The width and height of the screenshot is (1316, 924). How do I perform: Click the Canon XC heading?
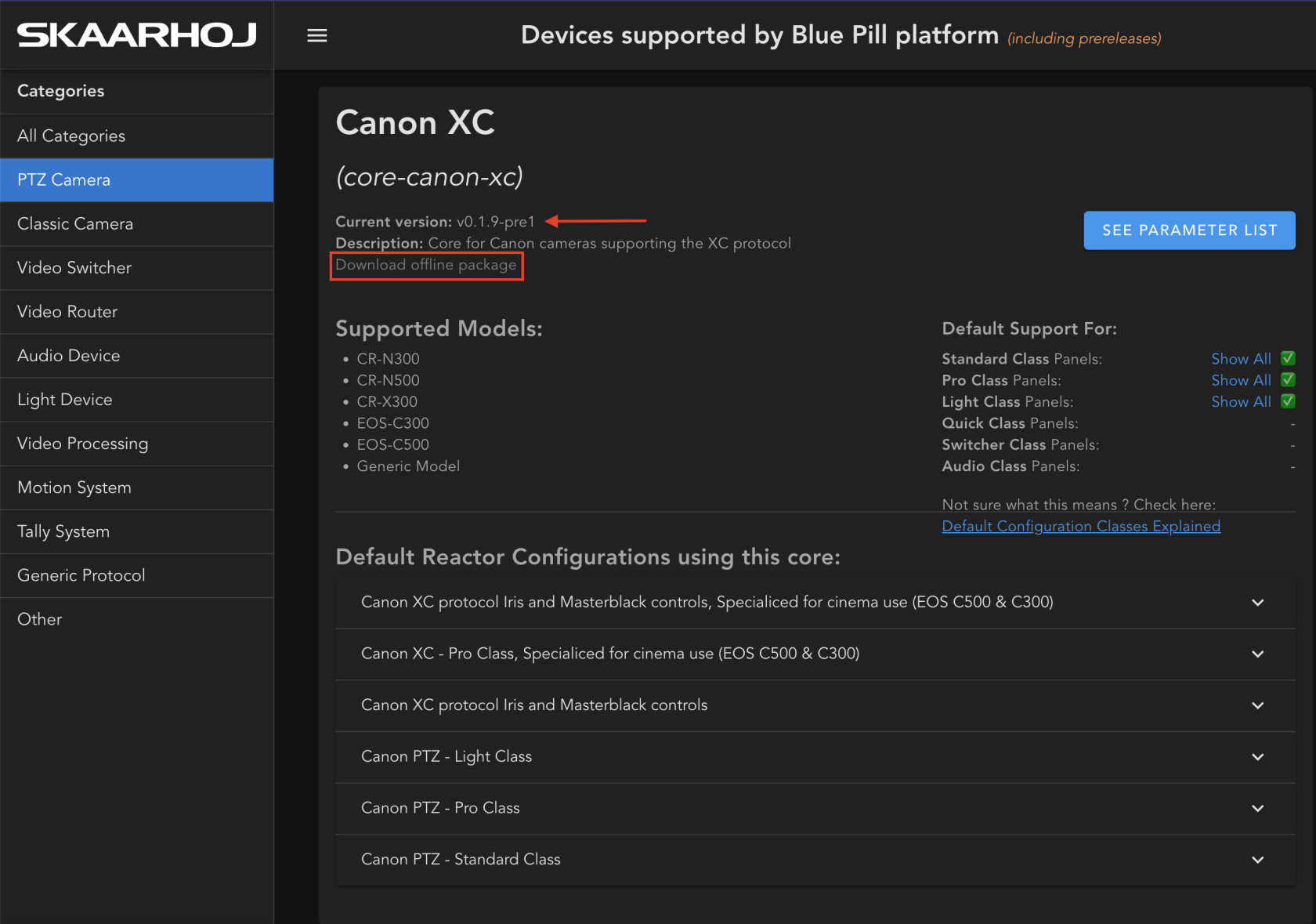pyautogui.click(x=415, y=122)
